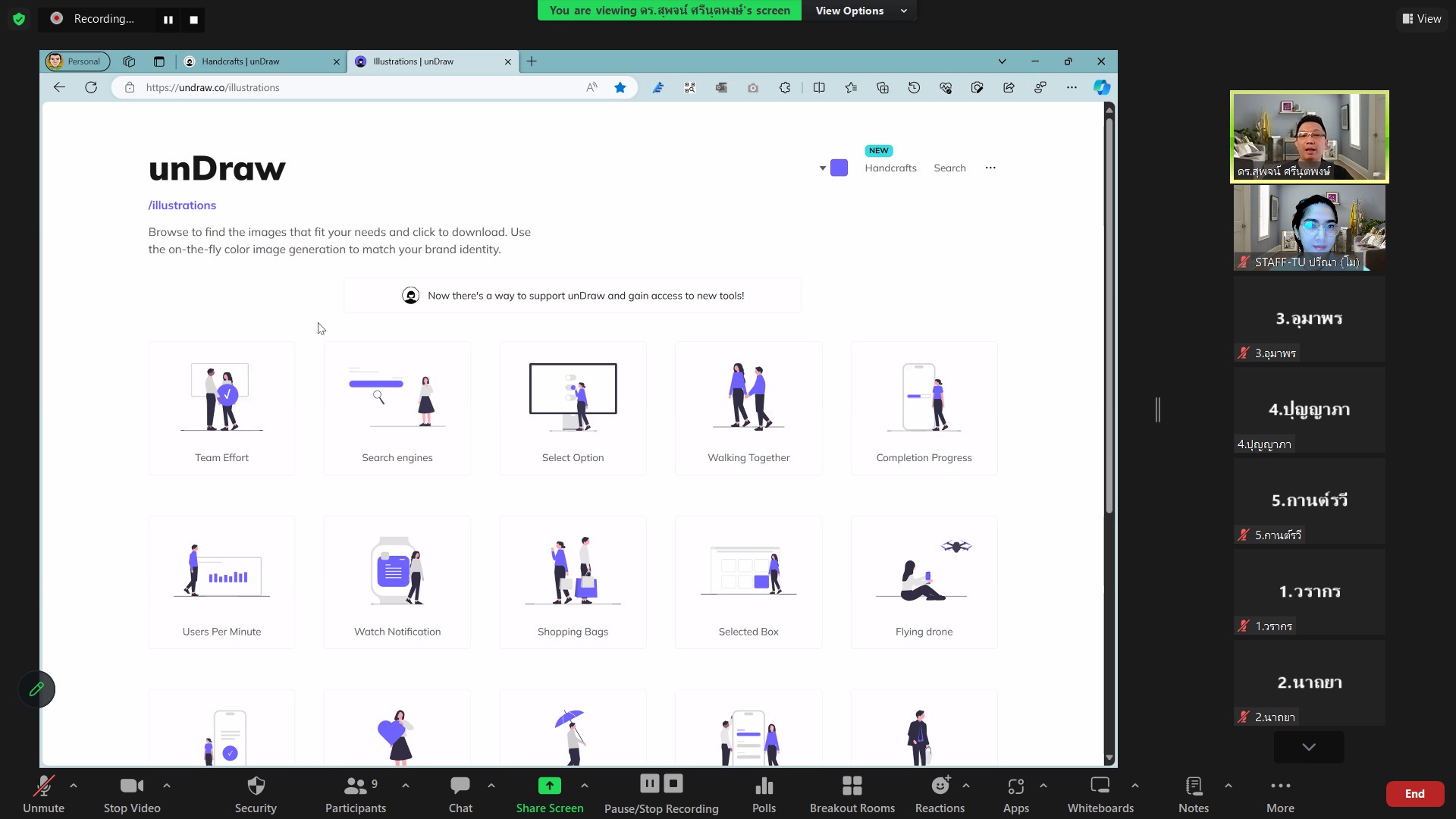The width and height of the screenshot is (1456, 819).
Task: Open the Notes icon
Action: (1194, 794)
